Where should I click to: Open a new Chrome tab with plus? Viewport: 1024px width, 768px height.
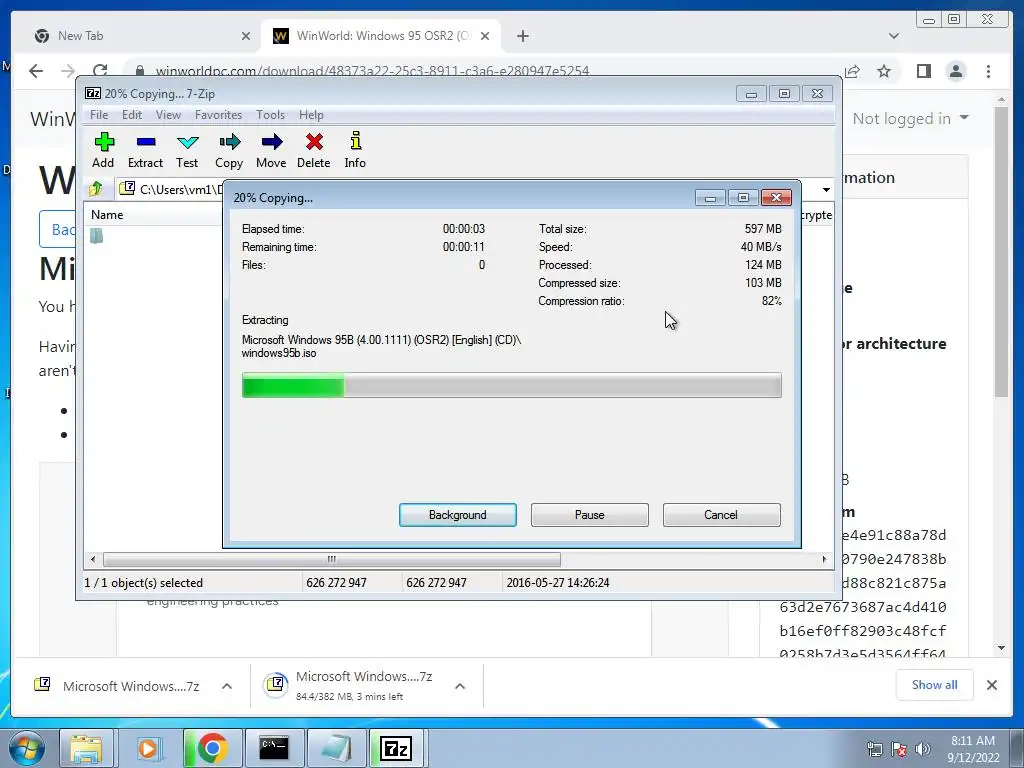click(522, 36)
